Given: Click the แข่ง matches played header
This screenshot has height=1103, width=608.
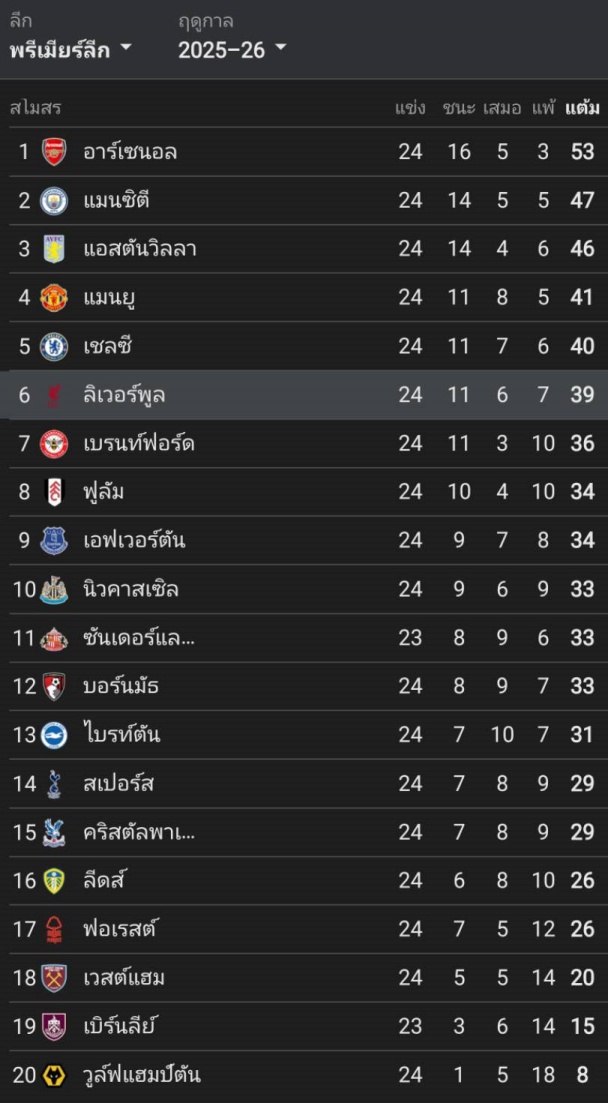Looking at the screenshot, I should tap(410, 108).
